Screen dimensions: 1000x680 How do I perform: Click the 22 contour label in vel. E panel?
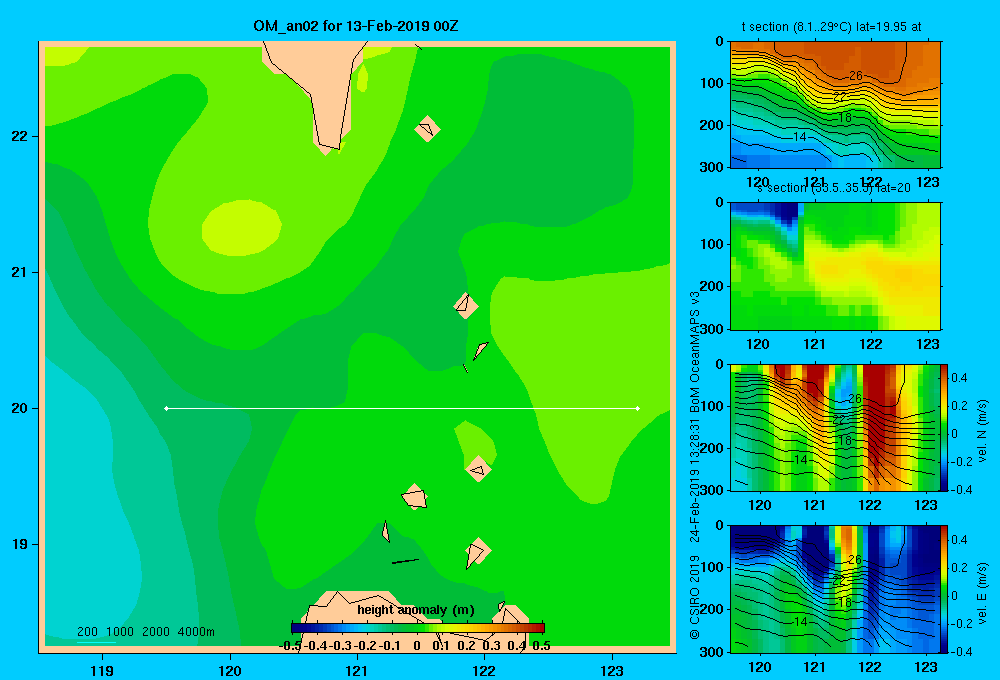click(x=840, y=580)
